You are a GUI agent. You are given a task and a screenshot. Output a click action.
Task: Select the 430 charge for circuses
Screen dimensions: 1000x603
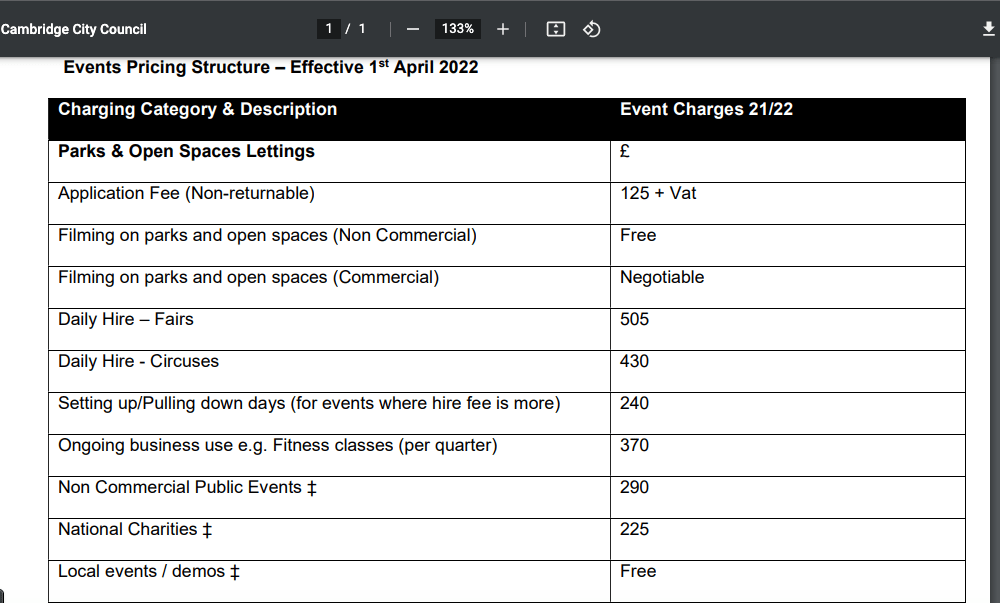634,362
